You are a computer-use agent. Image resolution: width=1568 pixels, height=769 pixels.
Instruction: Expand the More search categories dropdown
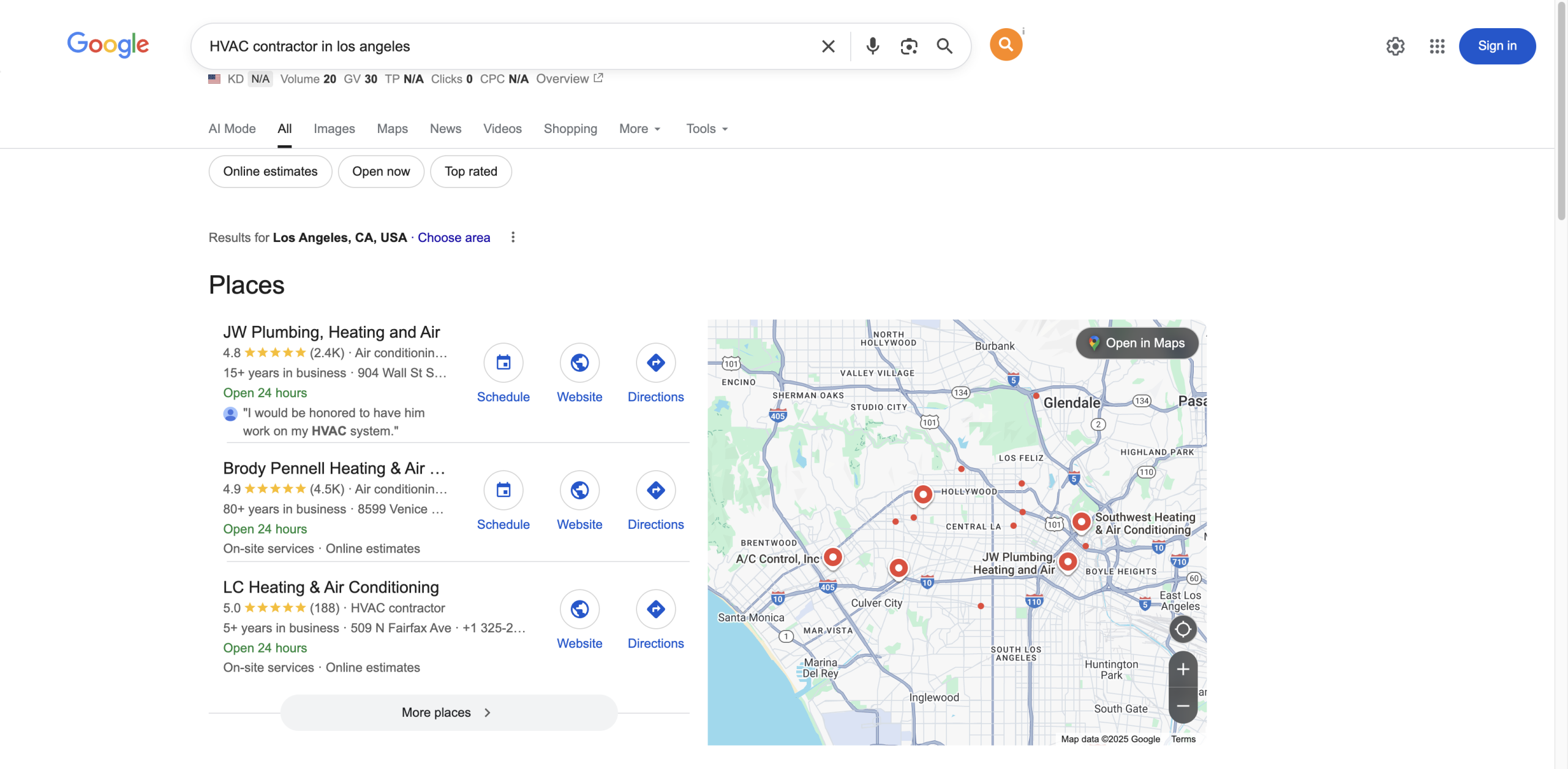639,129
